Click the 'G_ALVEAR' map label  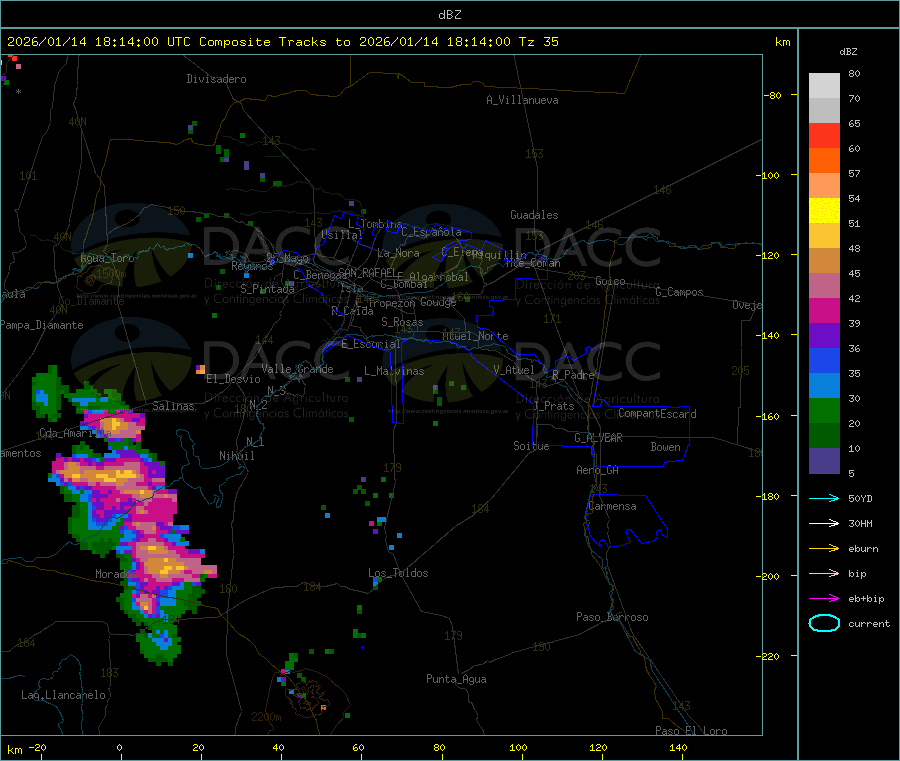click(x=598, y=438)
